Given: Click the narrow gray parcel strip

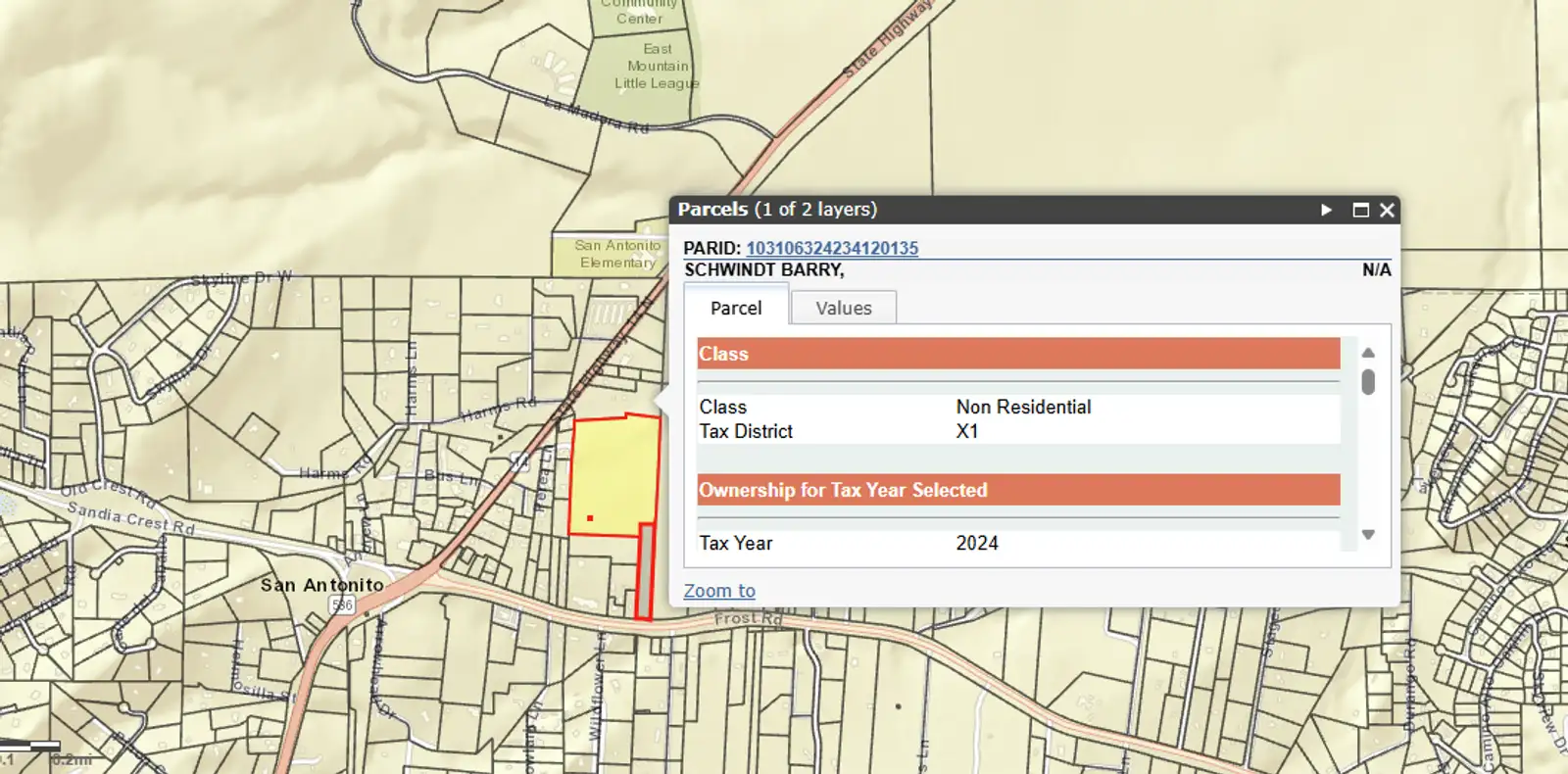Looking at the screenshot, I should pos(645,571).
